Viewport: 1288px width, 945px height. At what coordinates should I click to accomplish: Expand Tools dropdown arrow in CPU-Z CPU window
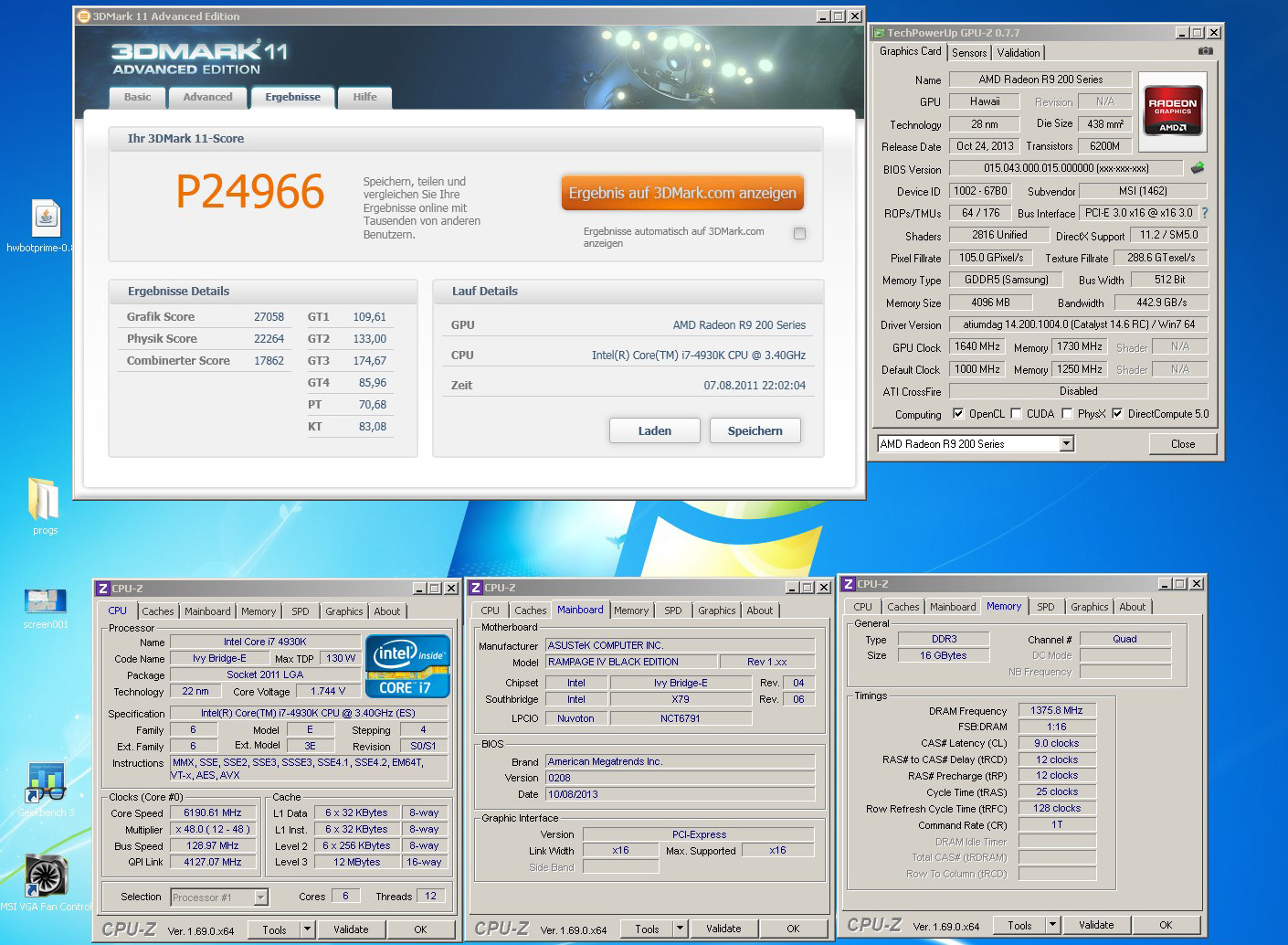coord(307,929)
